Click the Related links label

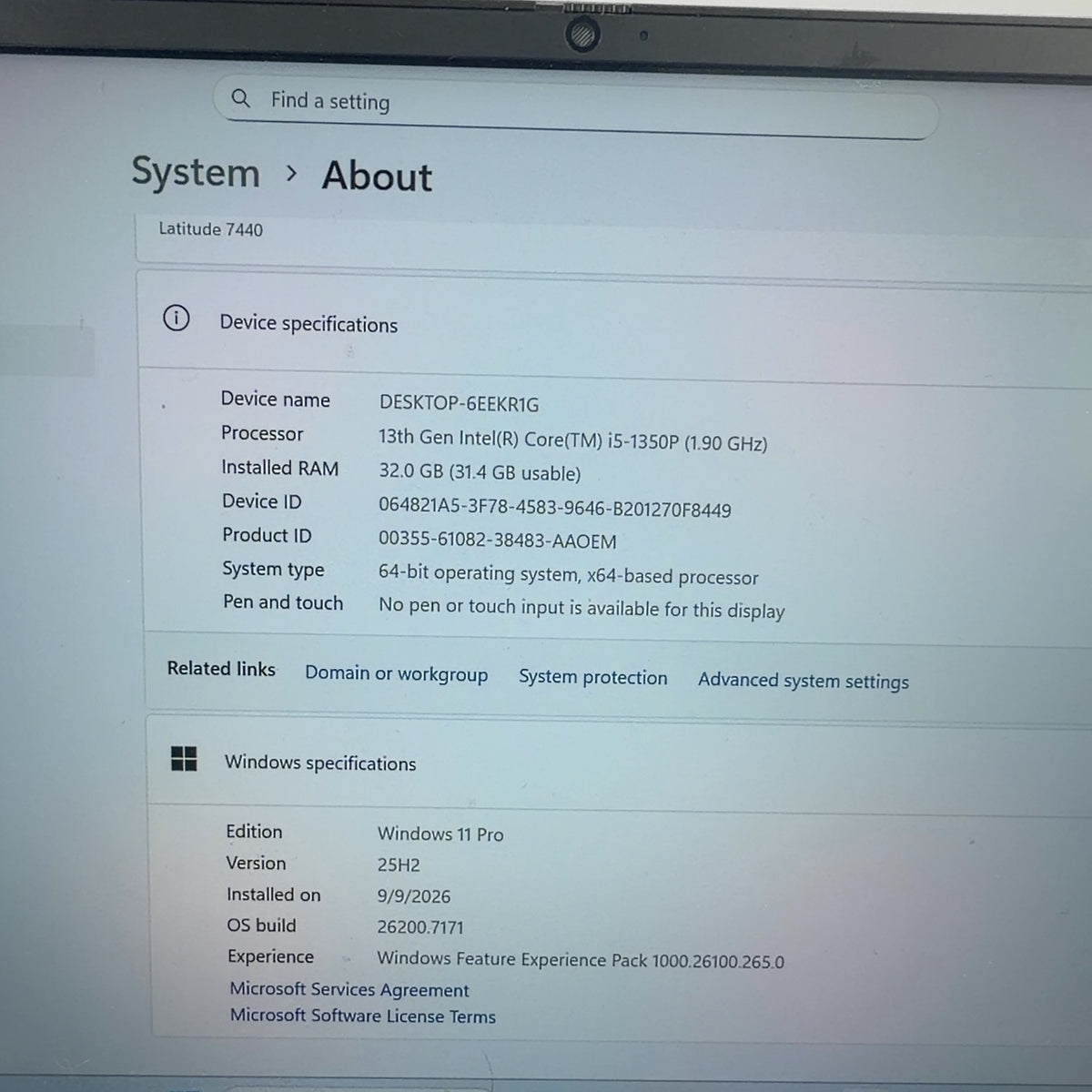pos(221,669)
